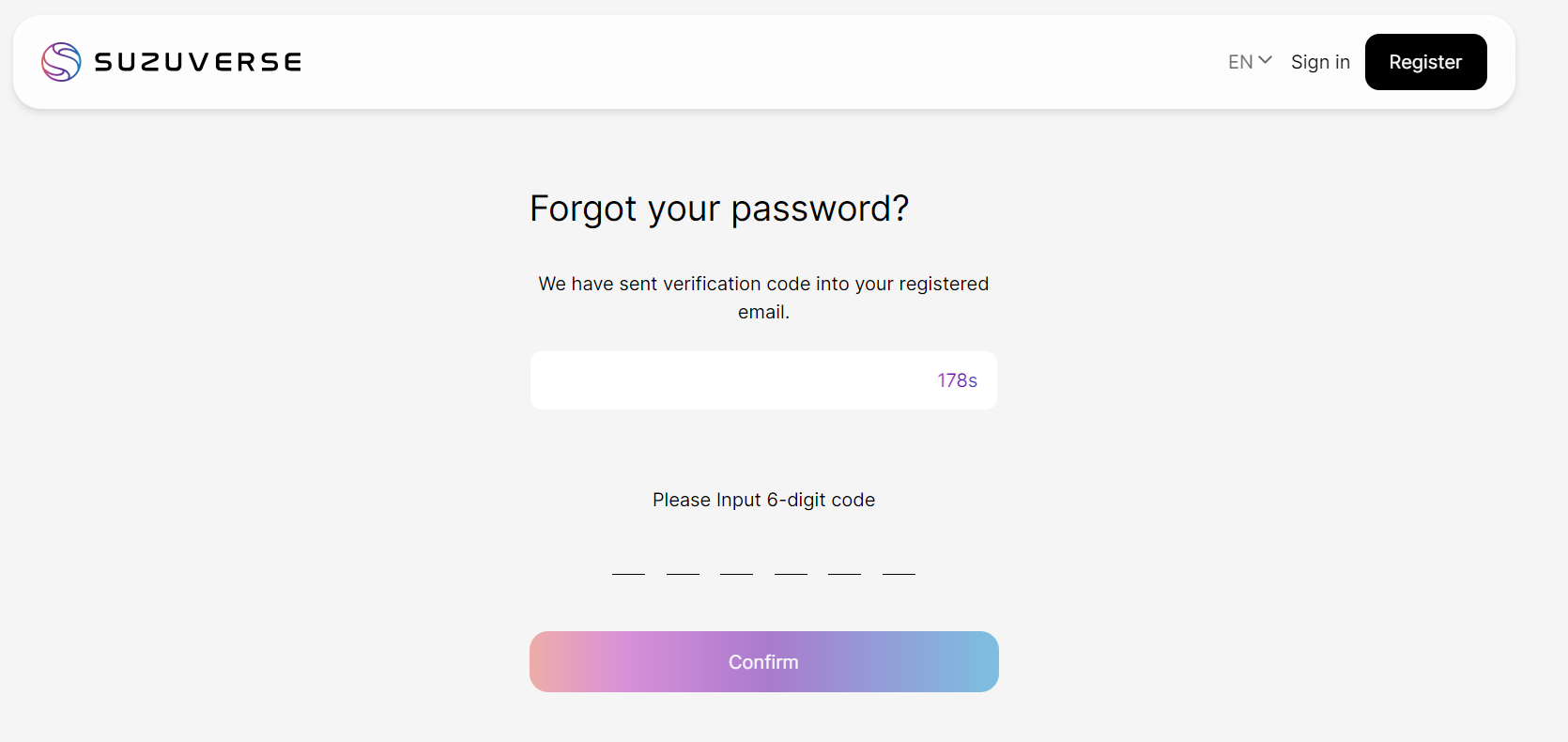Select the third digit code slot

pyautogui.click(x=736, y=568)
